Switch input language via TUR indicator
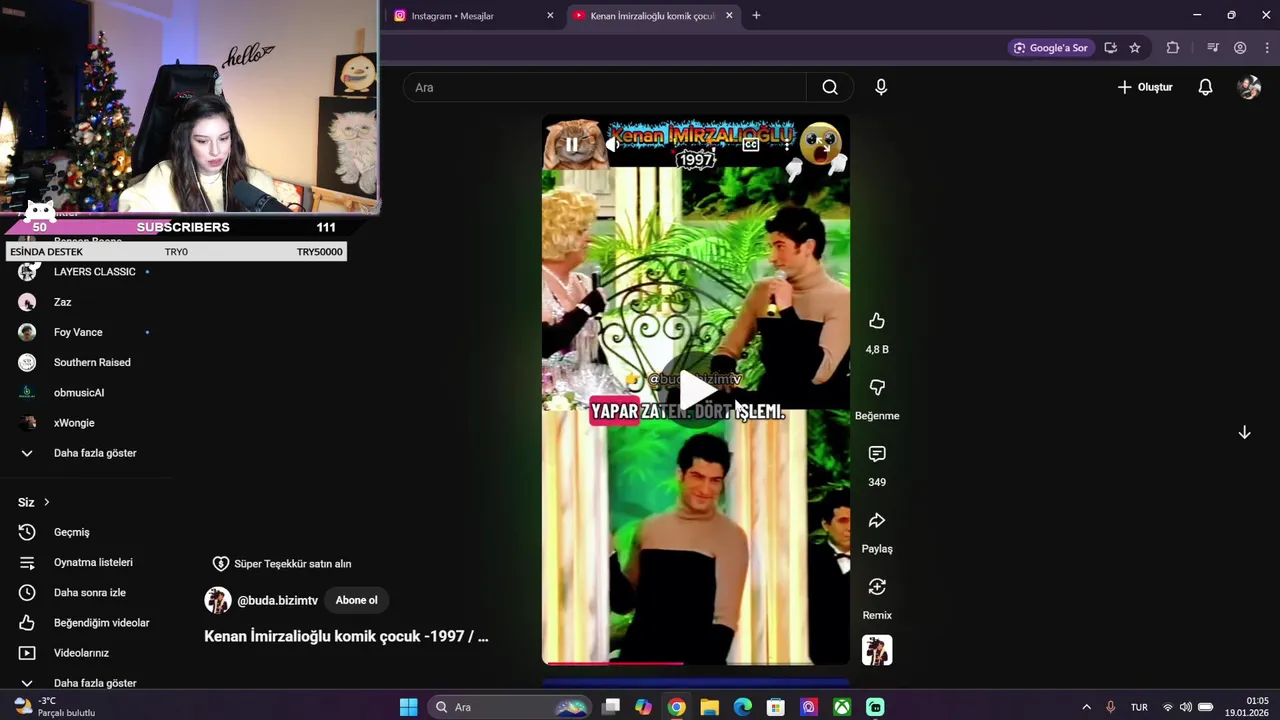 point(1139,707)
